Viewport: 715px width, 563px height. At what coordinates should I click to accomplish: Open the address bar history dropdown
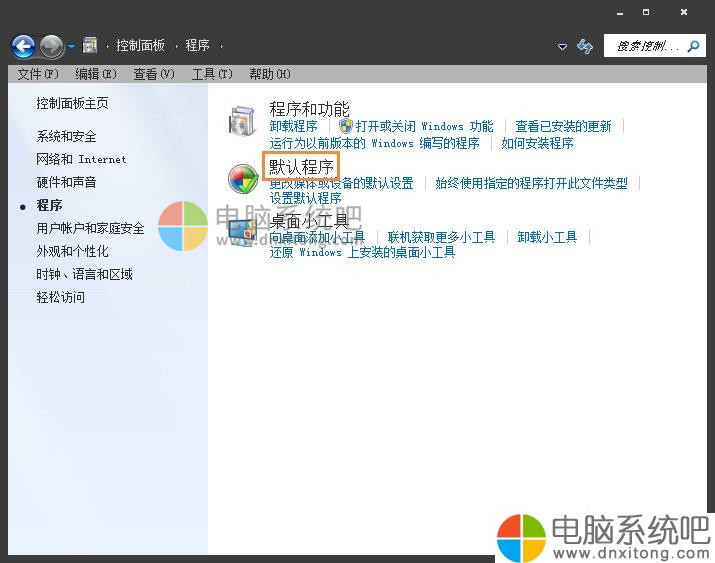pos(563,46)
